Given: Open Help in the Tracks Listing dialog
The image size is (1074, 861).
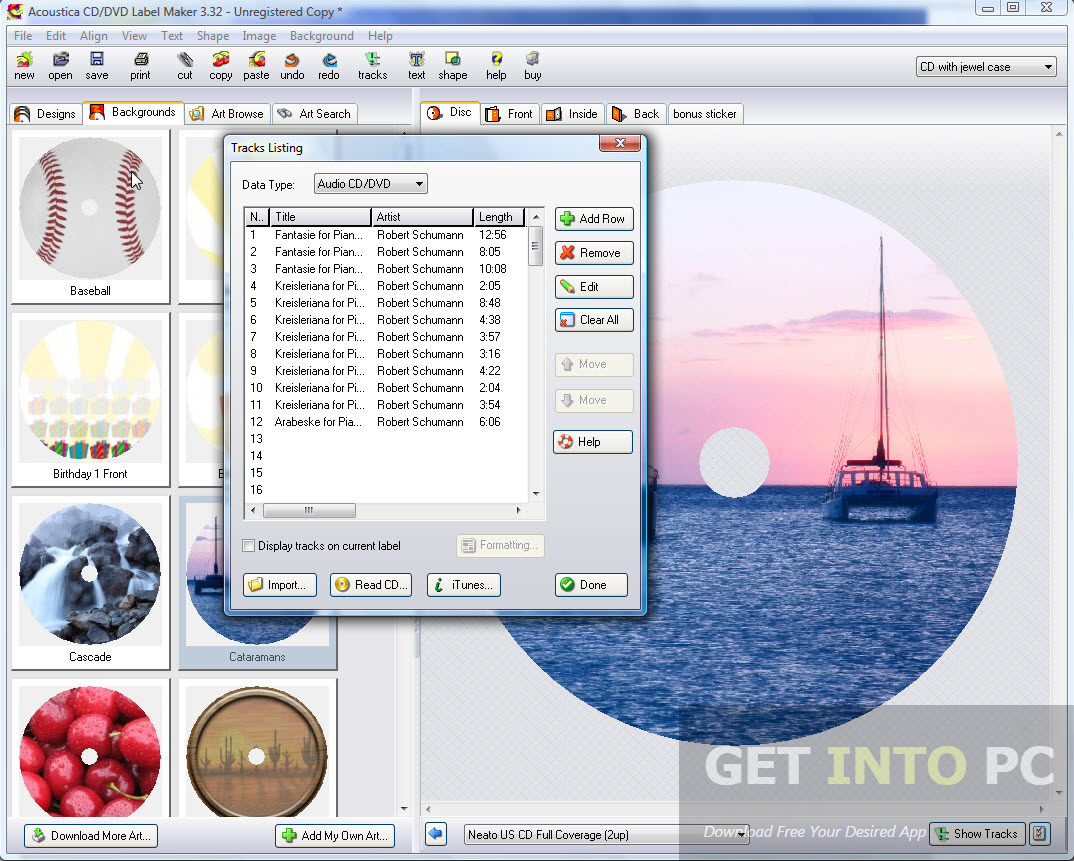Looking at the screenshot, I should click(x=592, y=442).
